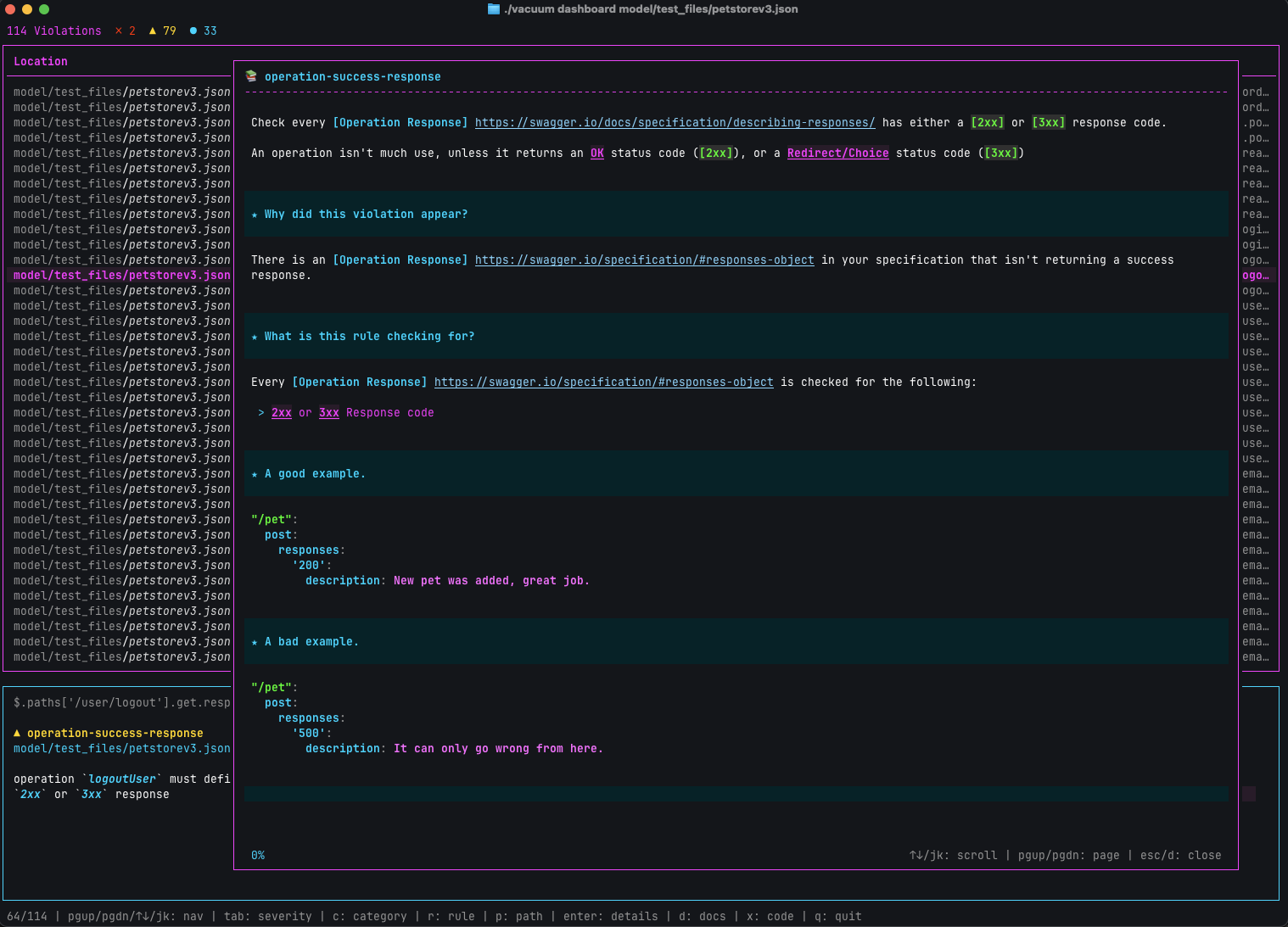This screenshot has width=1288, height=927.
Task: Click the 'logoutUser' operation name in message
Action: pos(122,779)
